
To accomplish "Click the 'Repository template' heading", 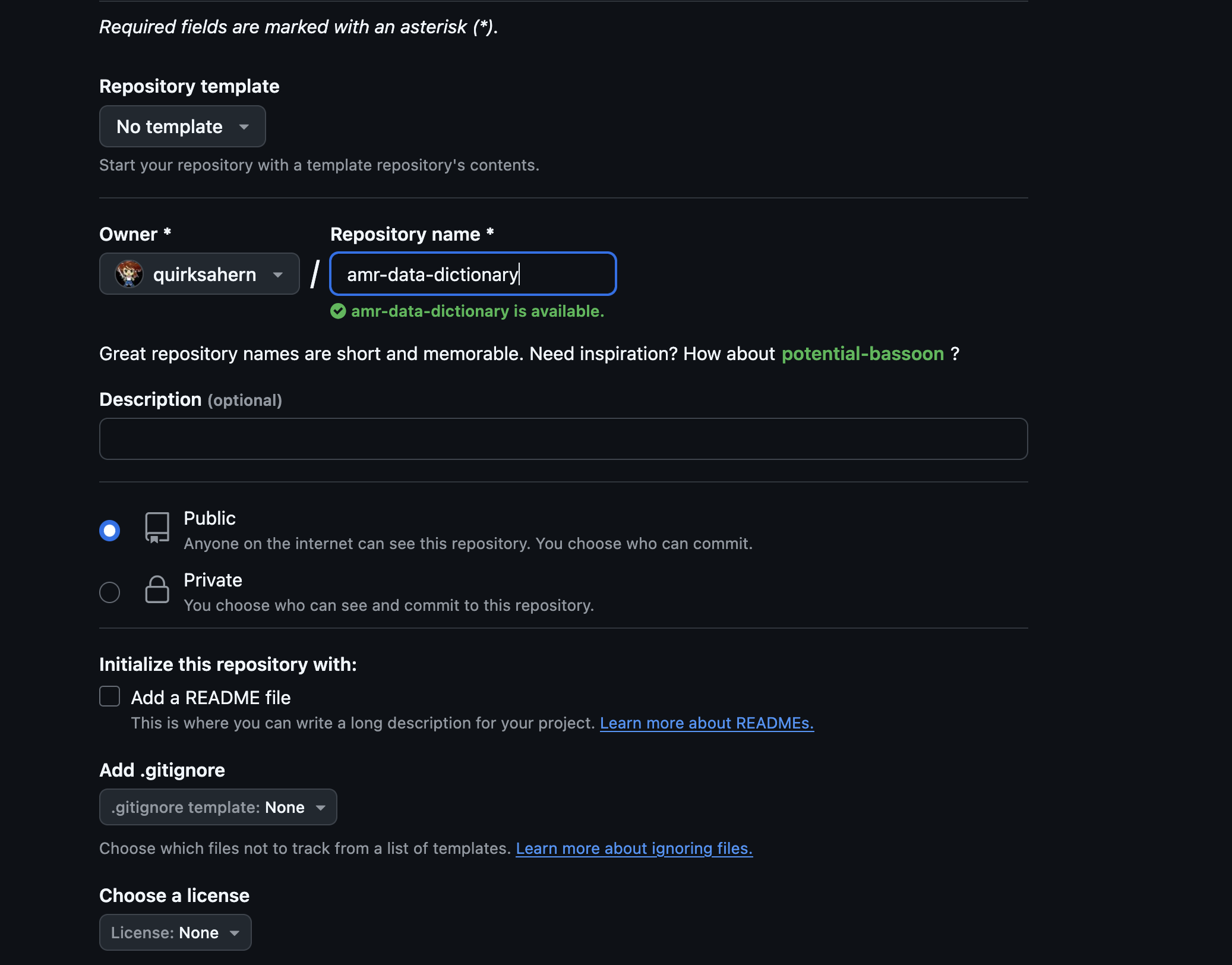I will [x=189, y=86].
